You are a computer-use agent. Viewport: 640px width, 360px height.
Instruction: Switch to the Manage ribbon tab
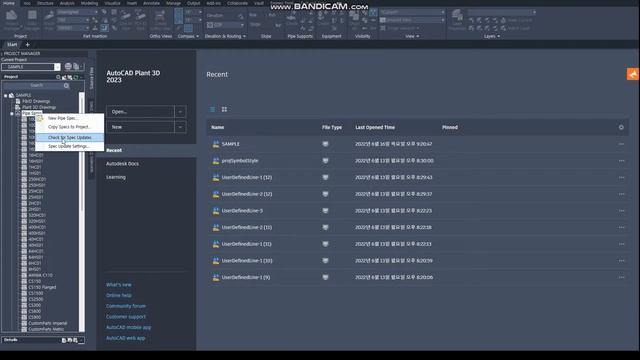[173, 3]
